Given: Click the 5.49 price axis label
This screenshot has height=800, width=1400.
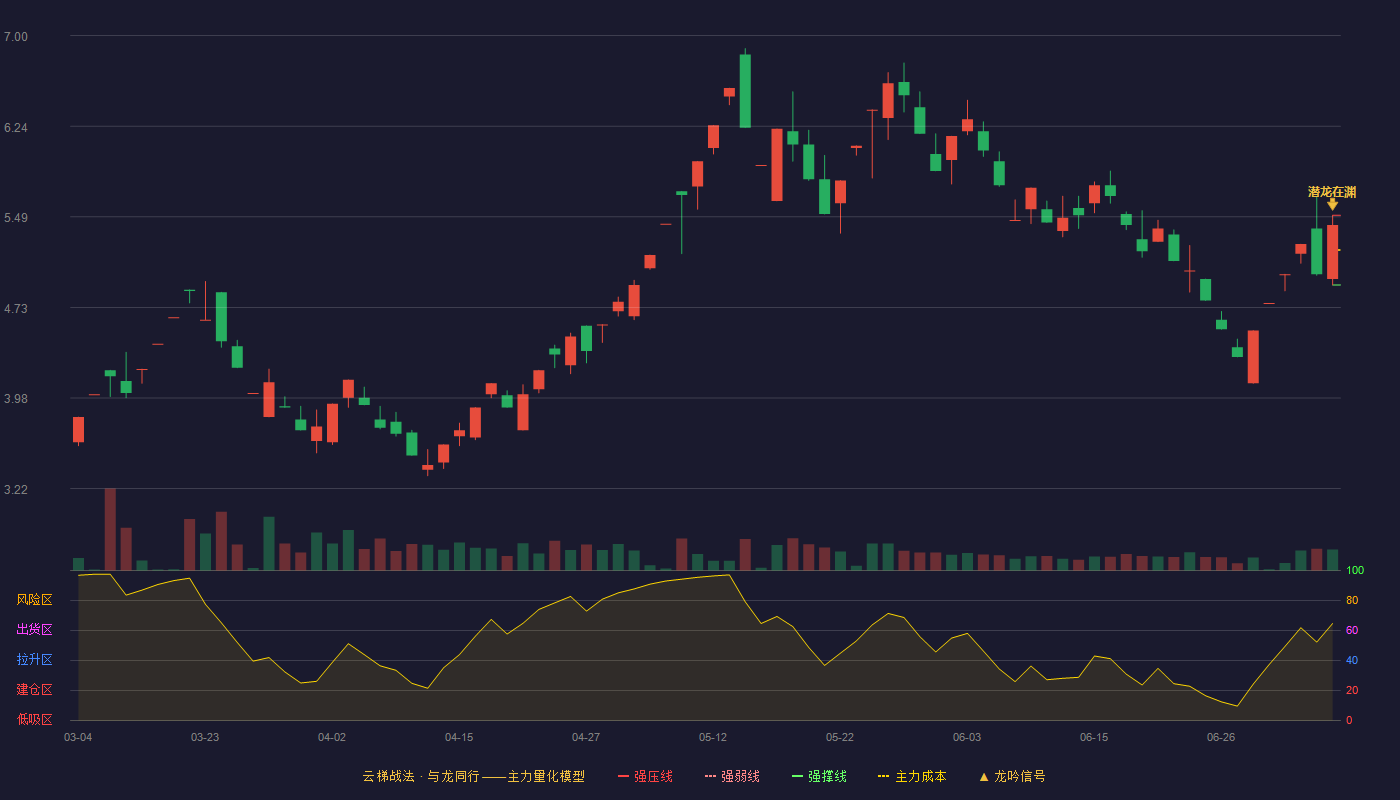Looking at the screenshot, I should (16, 218).
